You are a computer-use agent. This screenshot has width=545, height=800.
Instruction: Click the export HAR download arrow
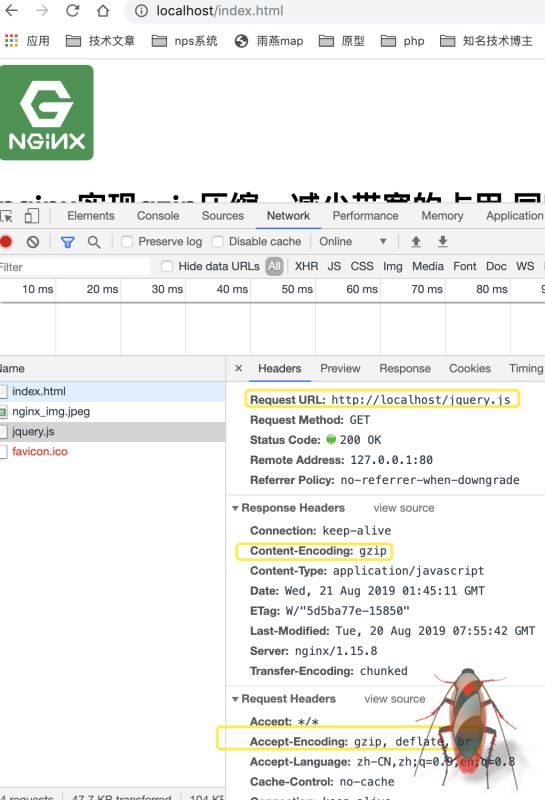tap(442, 241)
